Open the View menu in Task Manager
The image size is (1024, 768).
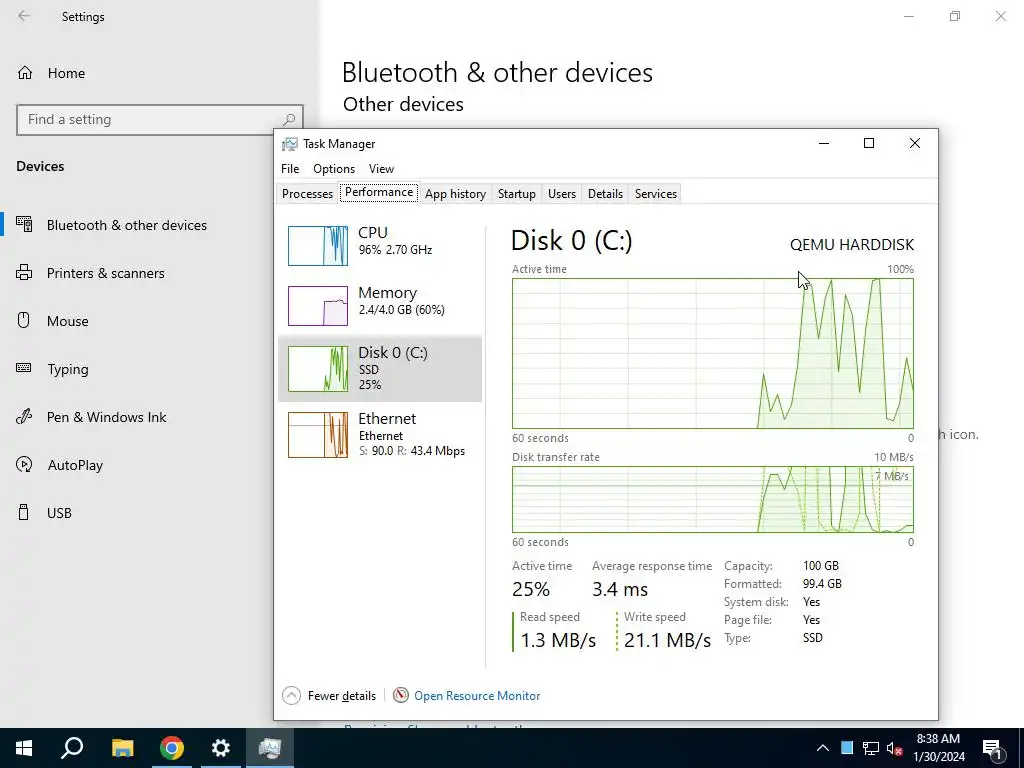381,168
